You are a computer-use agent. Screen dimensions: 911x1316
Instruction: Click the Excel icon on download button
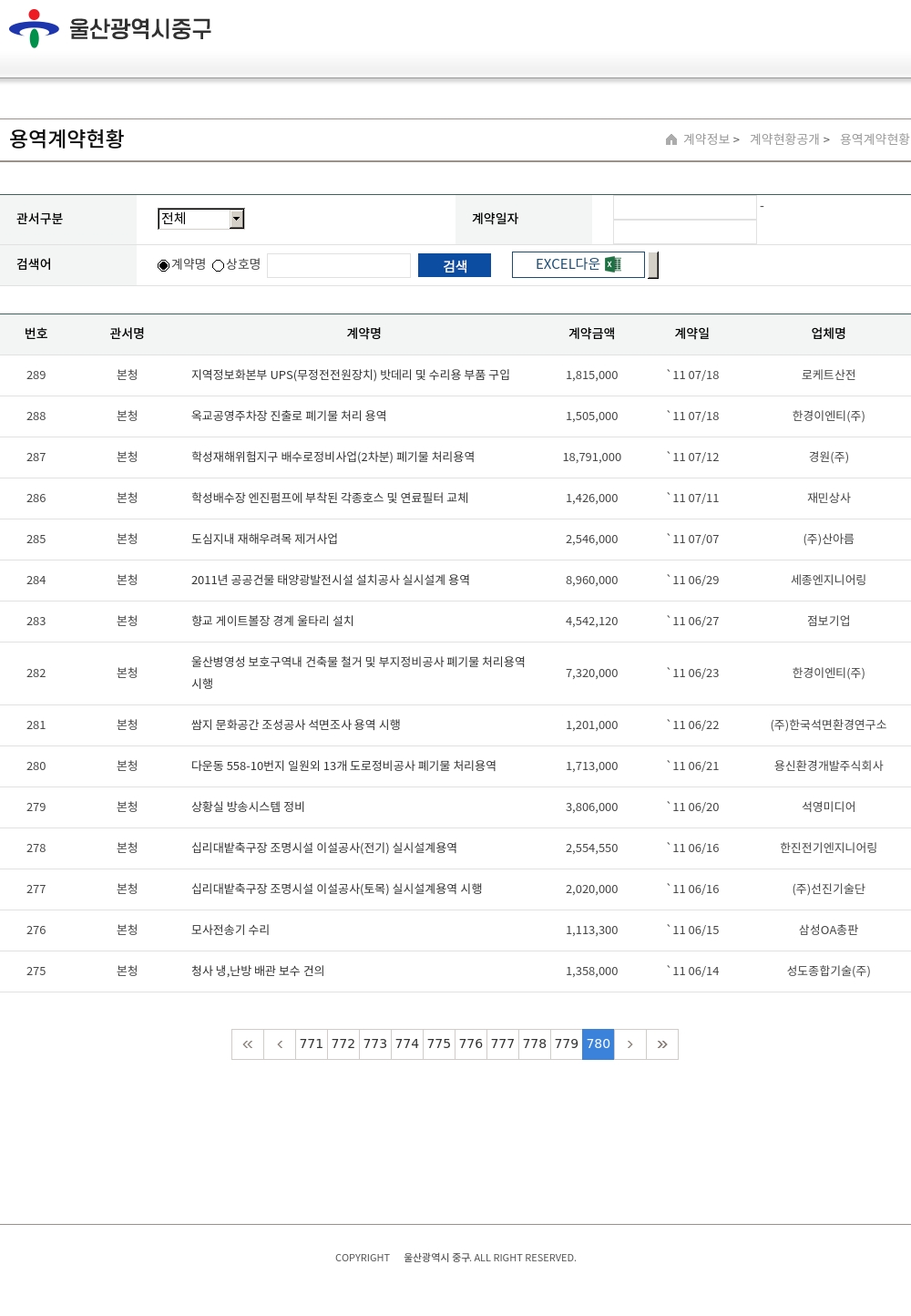coord(613,264)
